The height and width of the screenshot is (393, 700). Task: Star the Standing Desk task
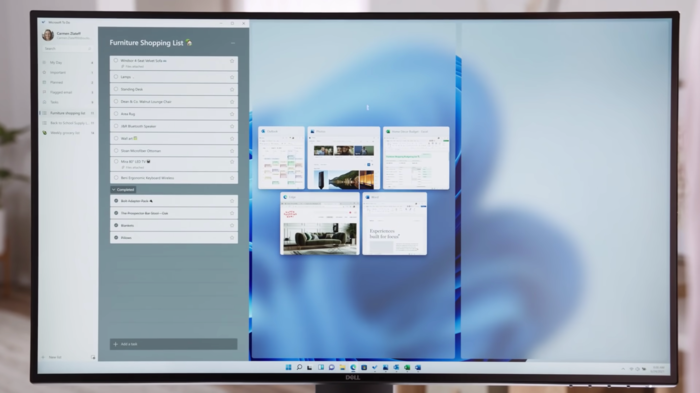(x=232, y=89)
